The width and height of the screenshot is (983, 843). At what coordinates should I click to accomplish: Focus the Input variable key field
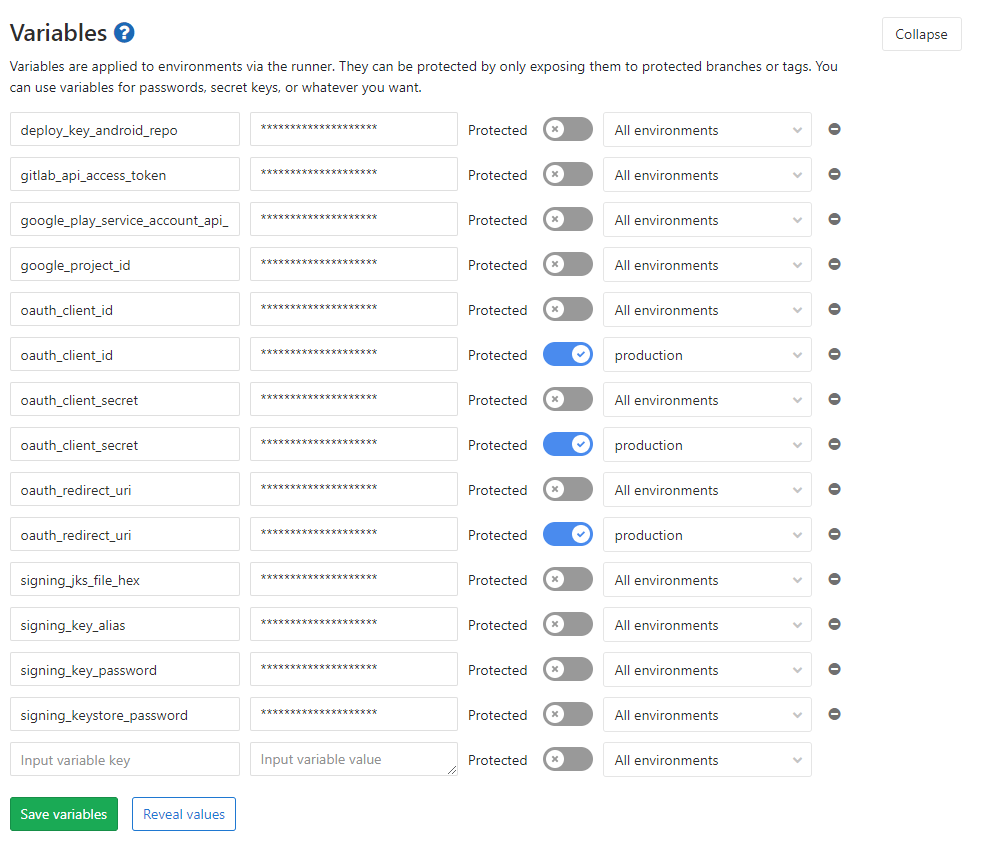(125, 760)
